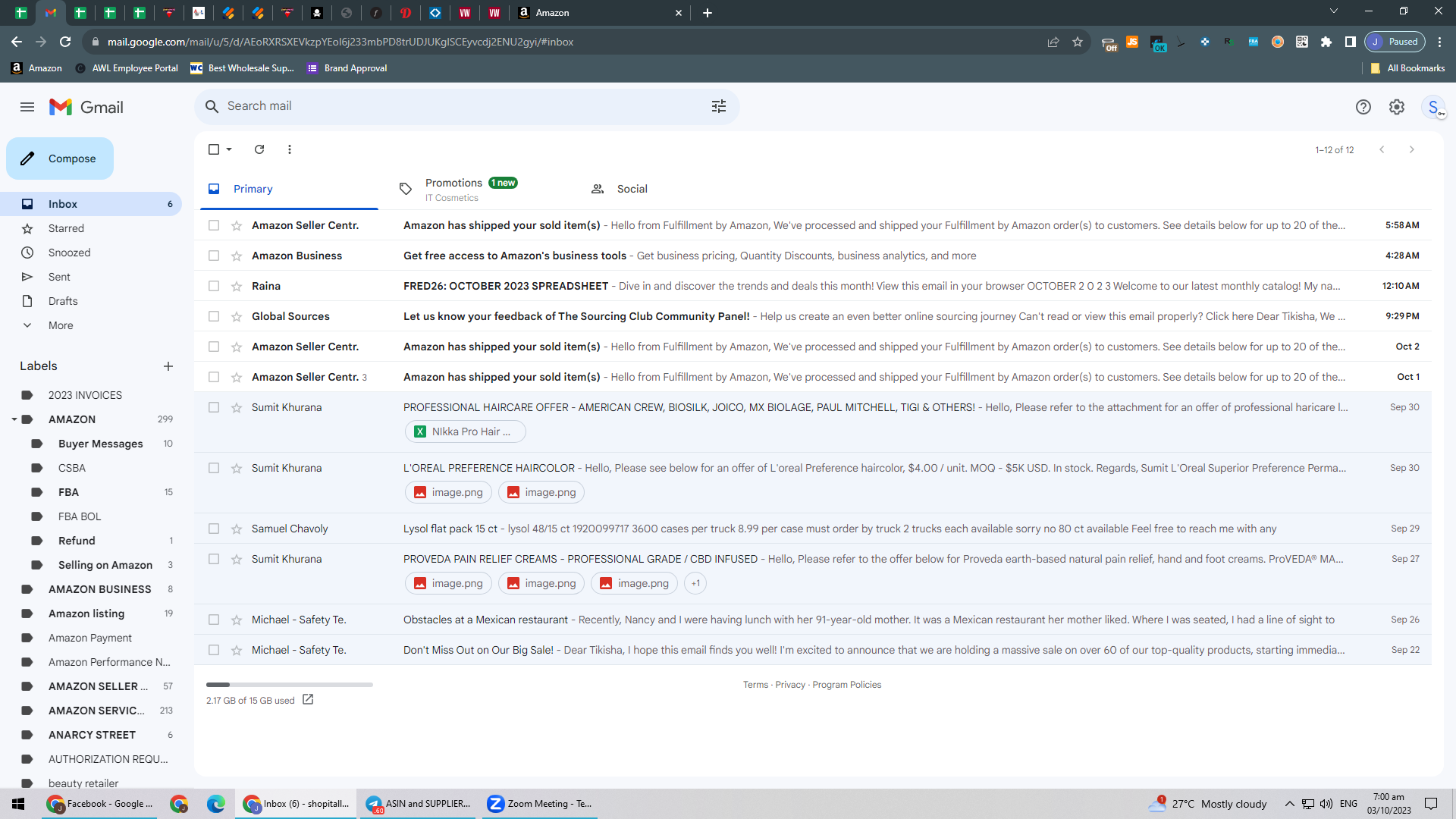The width and height of the screenshot is (1456, 819).
Task: Click the storage usage progress bar
Action: [290, 685]
